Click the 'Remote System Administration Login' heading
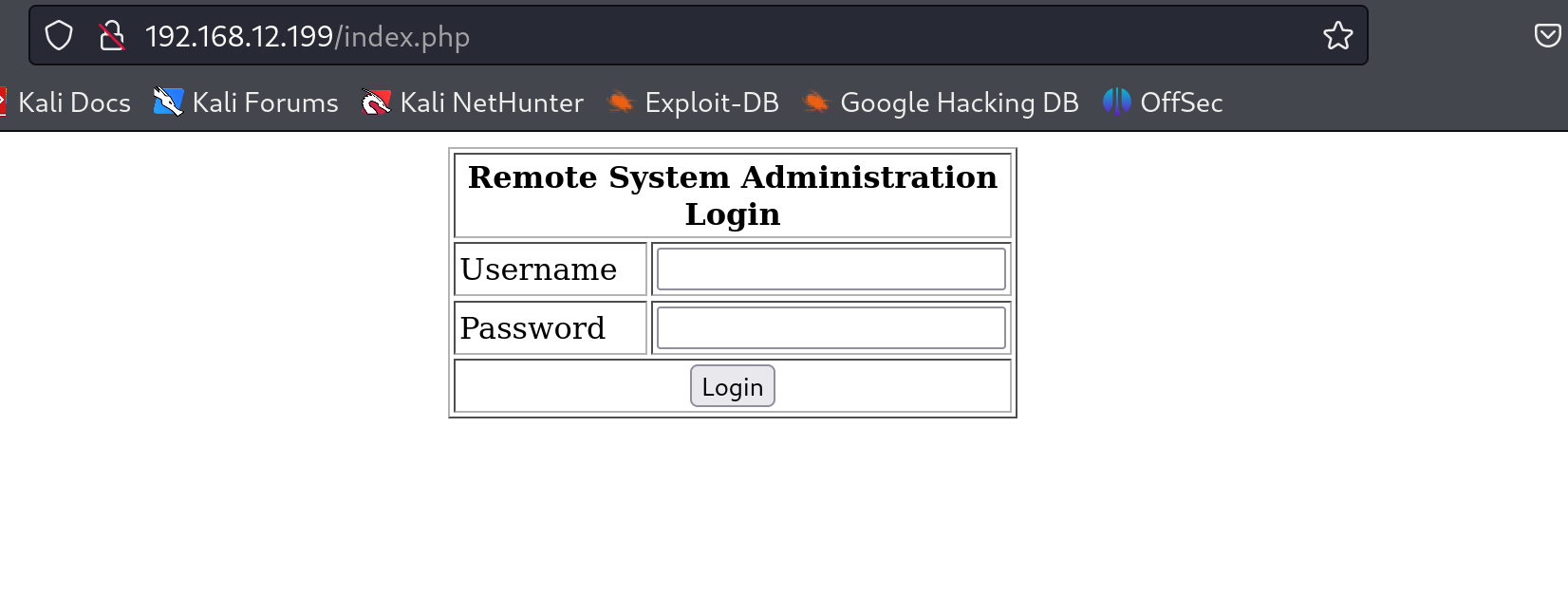 click(733, 195)
